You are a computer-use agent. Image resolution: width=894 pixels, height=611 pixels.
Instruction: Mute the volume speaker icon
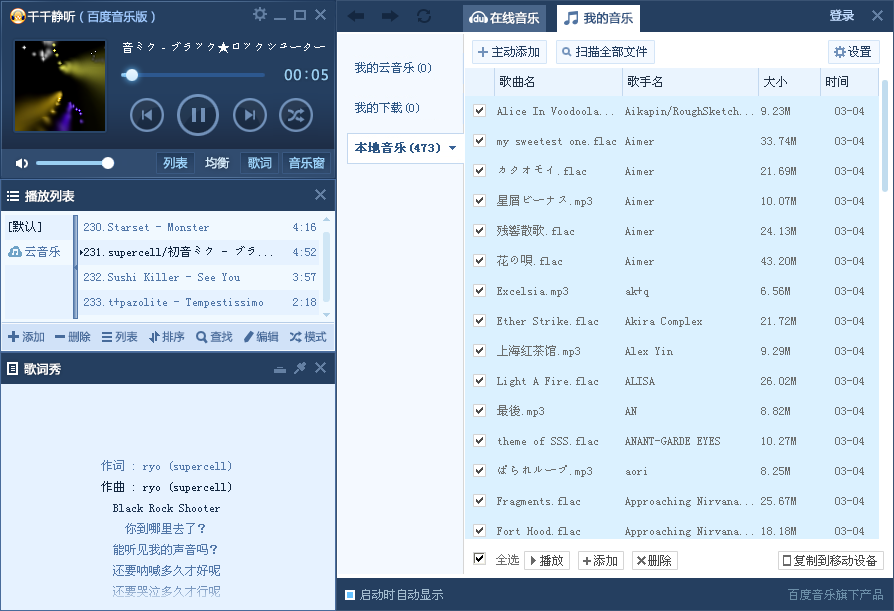(22, 163)
